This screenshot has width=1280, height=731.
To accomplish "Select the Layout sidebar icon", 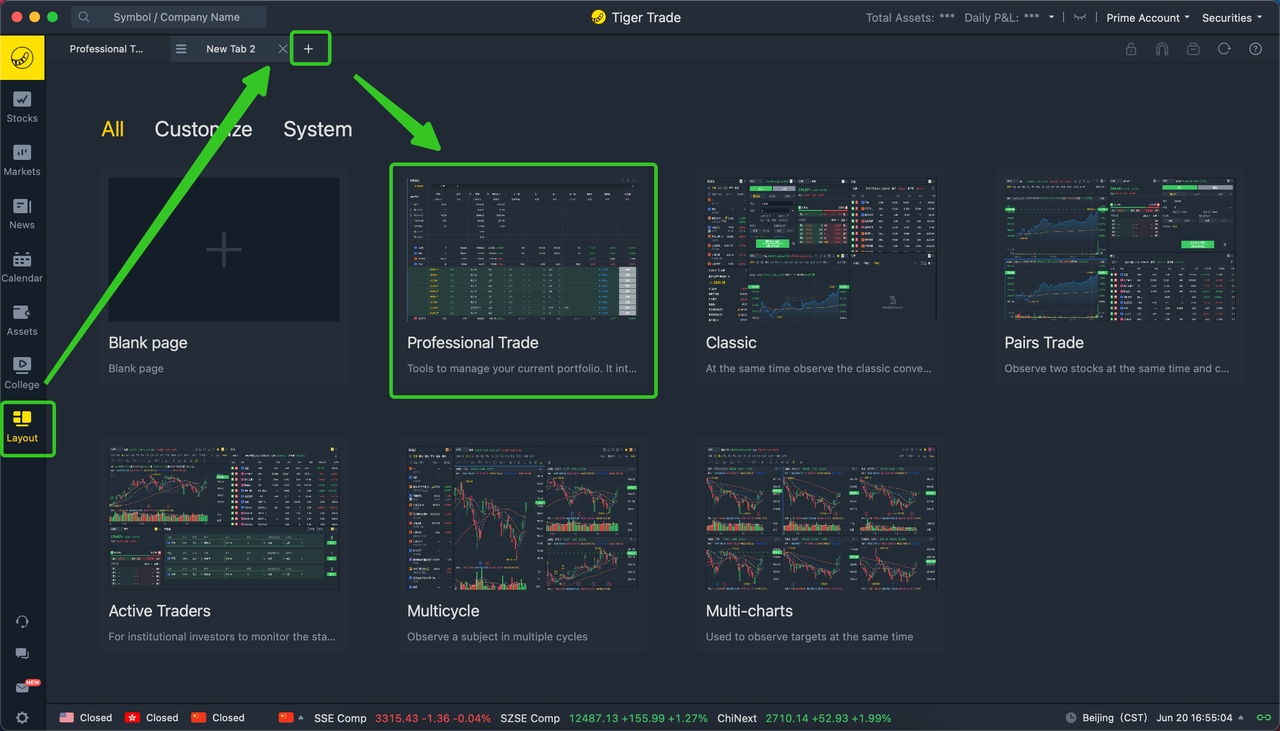I will point(22,427).
